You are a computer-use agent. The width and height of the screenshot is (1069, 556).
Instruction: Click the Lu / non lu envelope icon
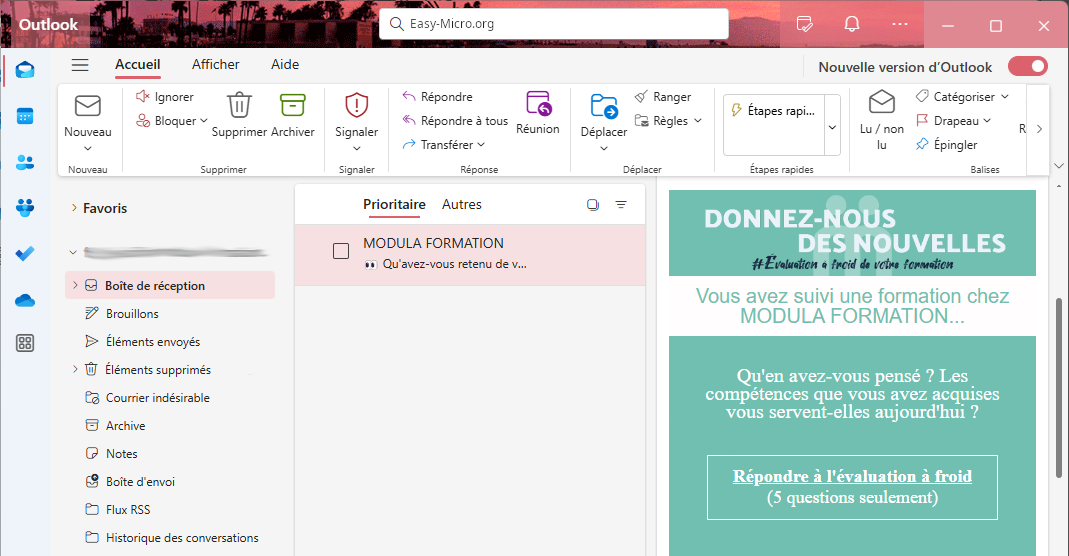(882, 102)
